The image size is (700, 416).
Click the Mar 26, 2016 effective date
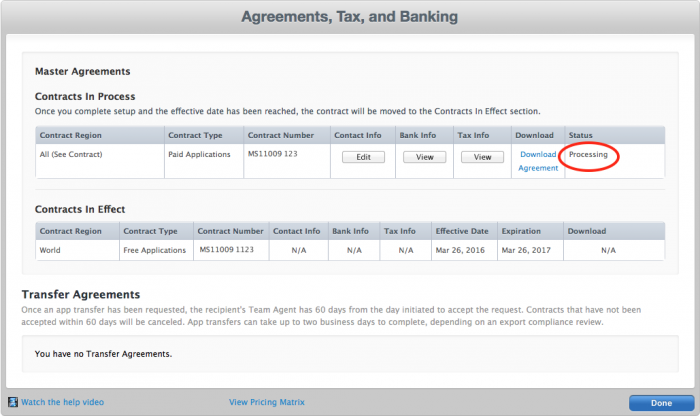462,250
